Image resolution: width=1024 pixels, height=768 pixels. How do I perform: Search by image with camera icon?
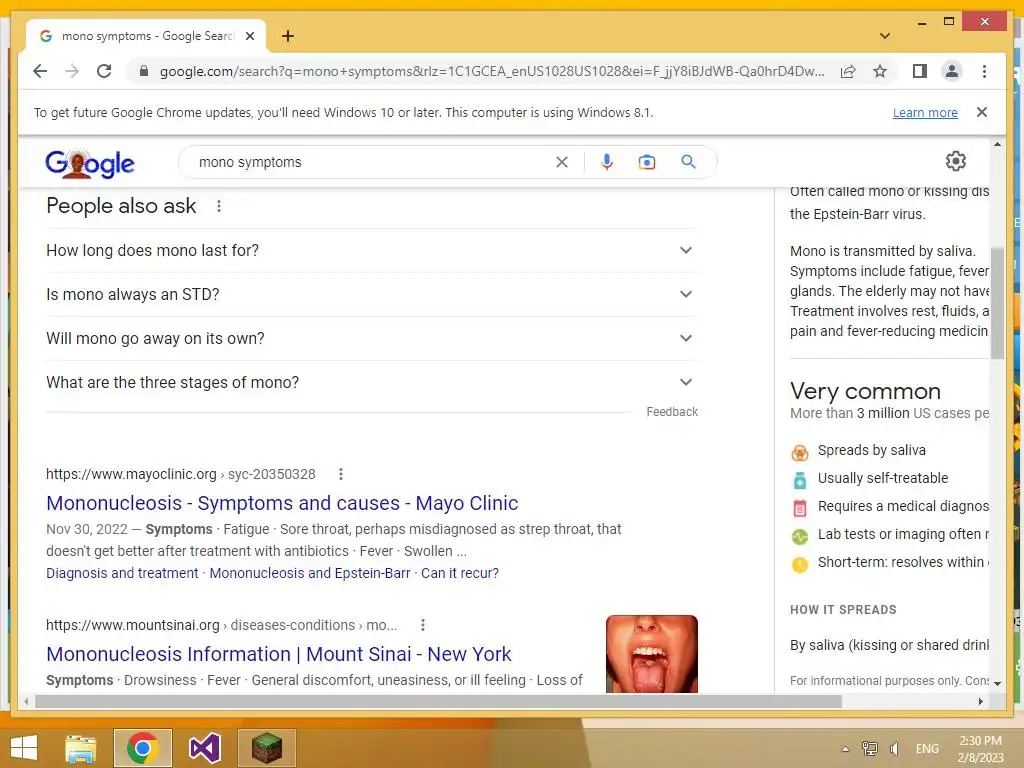647,162
